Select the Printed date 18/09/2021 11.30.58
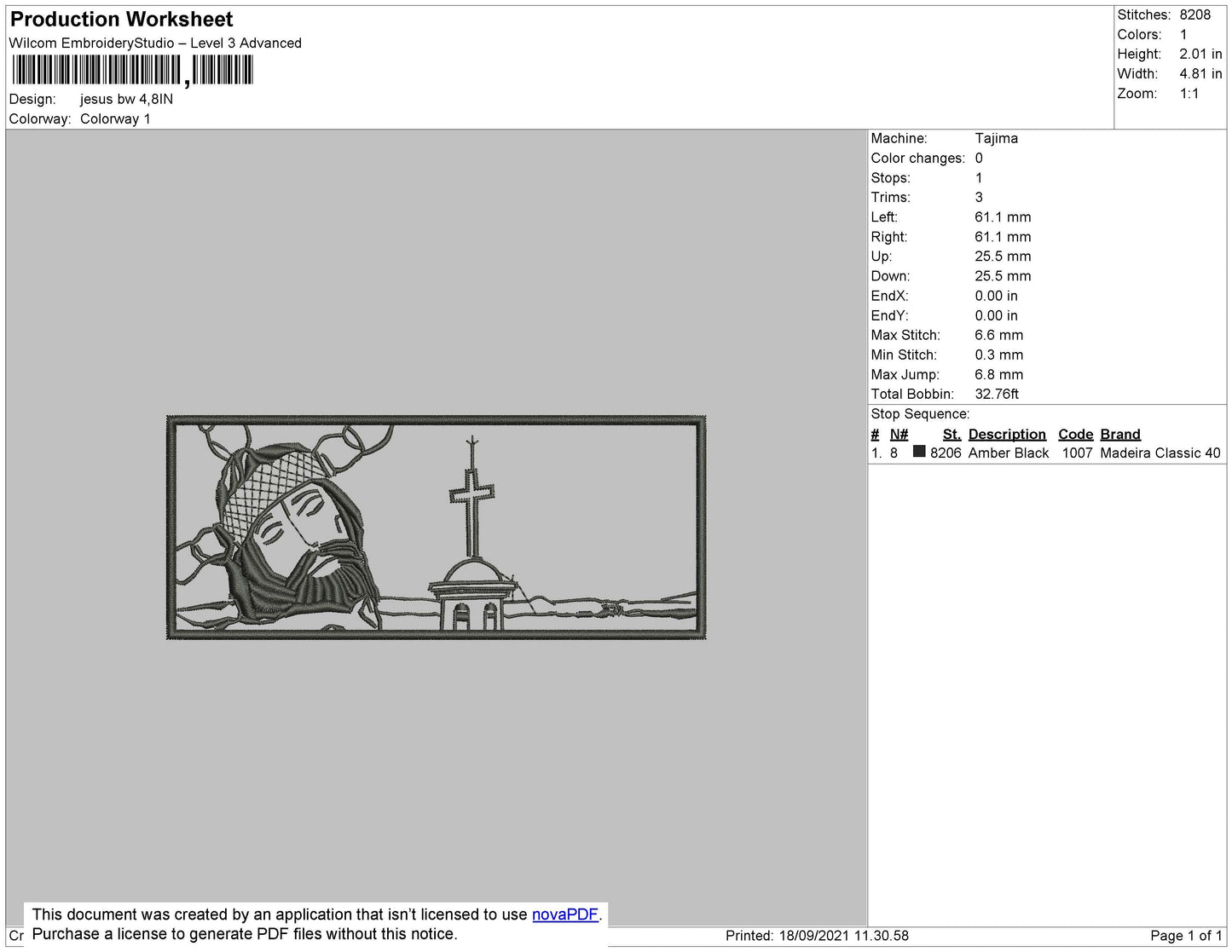The height and width of the screenshot is (952, 1232). [x=844, y=936]
